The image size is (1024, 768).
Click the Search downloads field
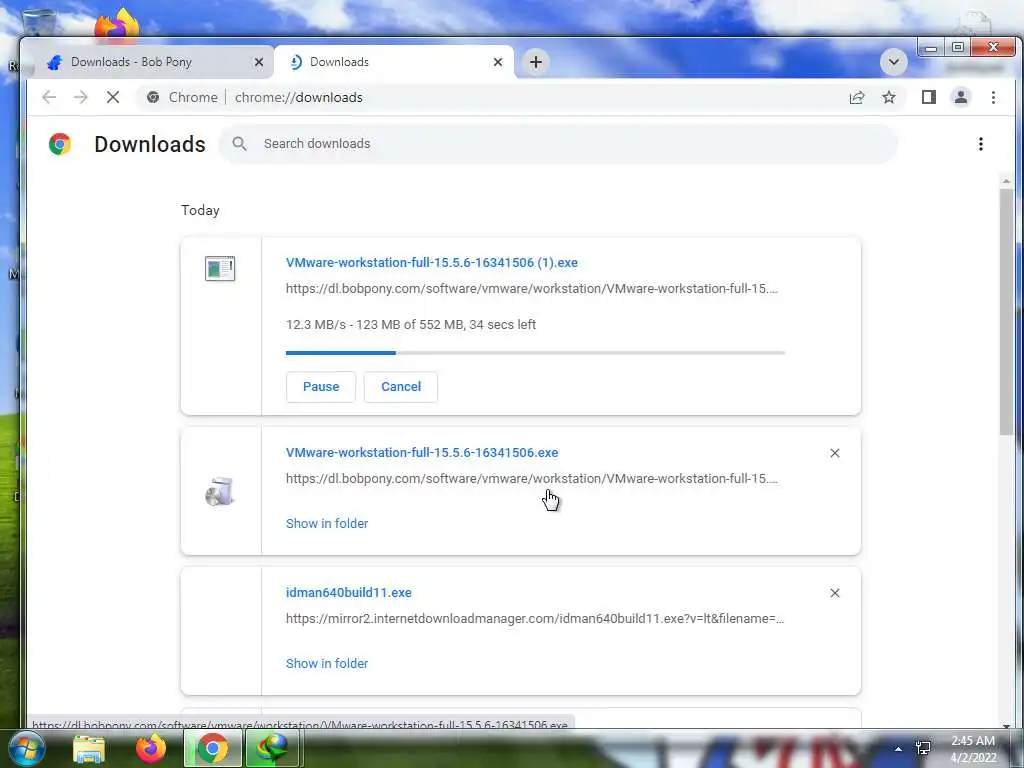point(558,144)
